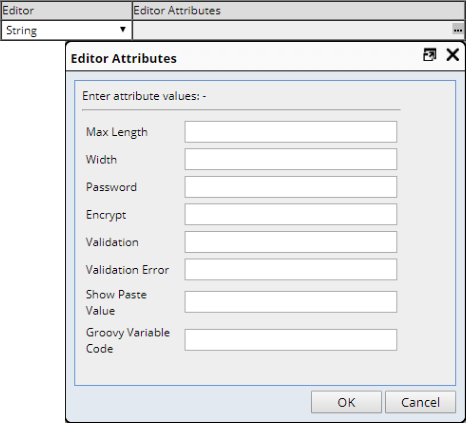Screen dimensions: 466x423
Task: Close the Editor Attributes dialog
Action: click(x=452, y=55)
